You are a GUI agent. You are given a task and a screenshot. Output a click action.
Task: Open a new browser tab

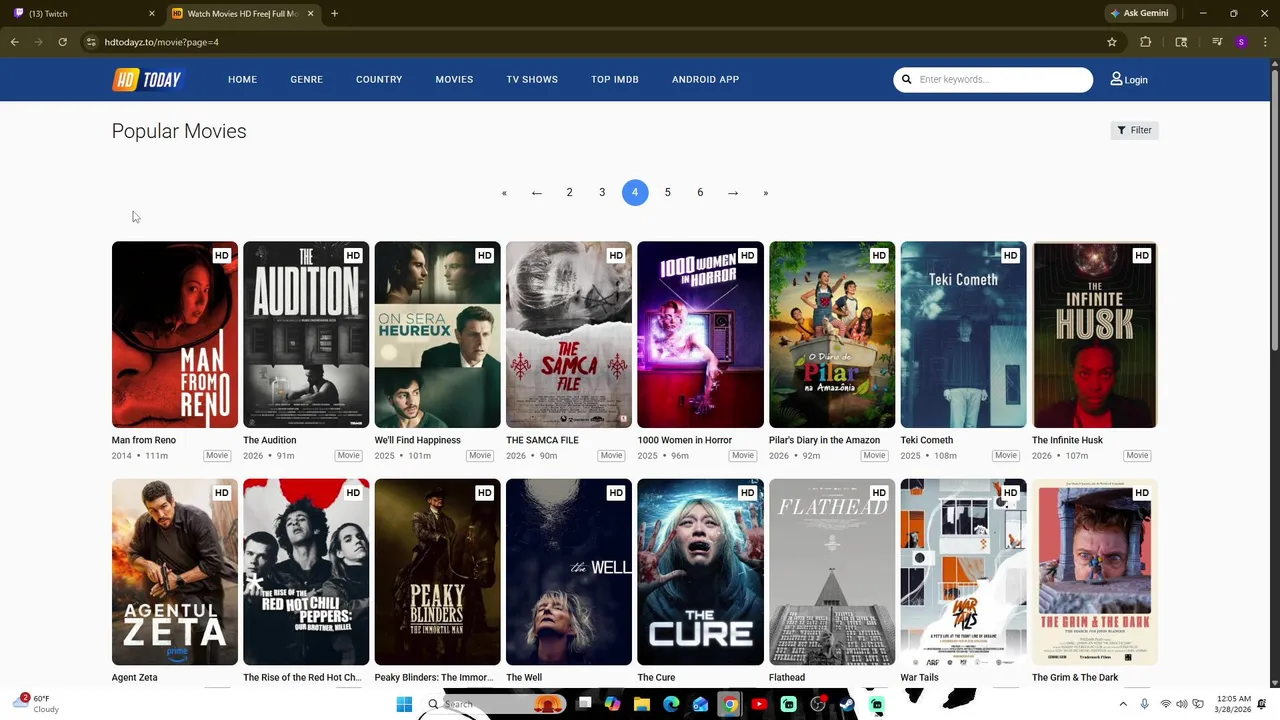[x=334, y=13]
